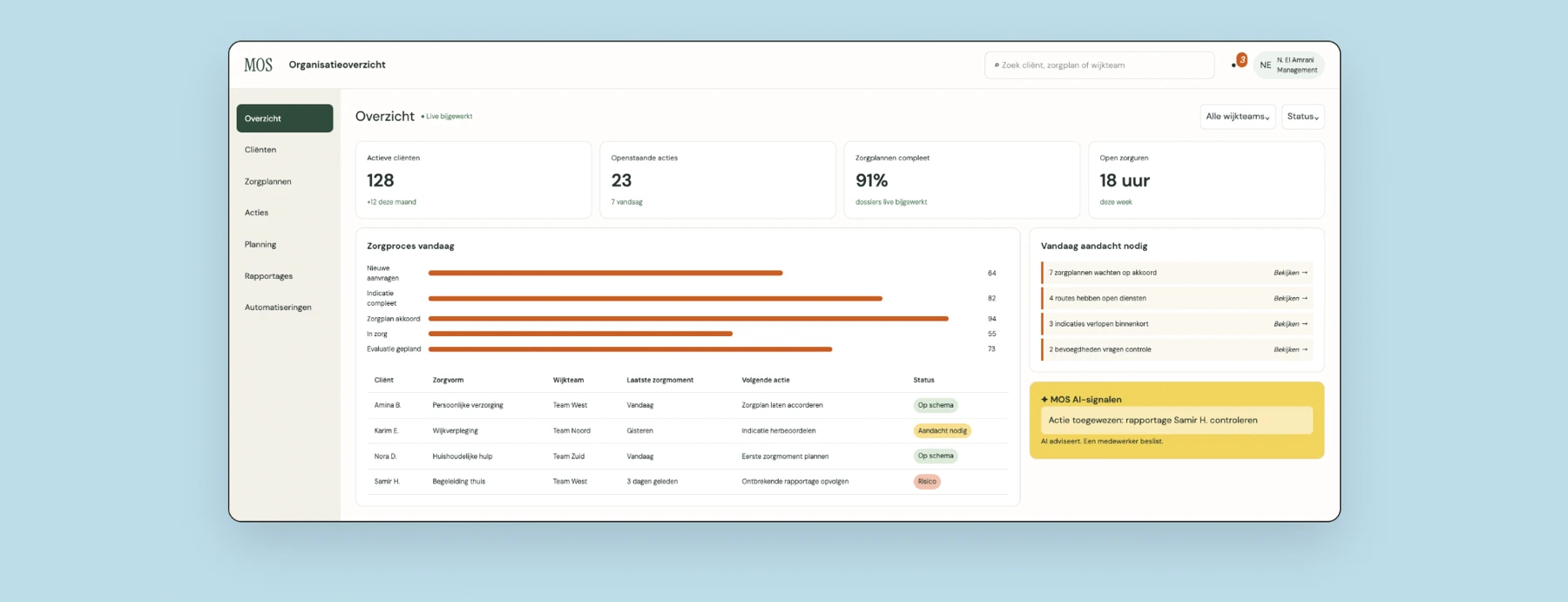Viewport: 1568px width, 602px height.
Task: Click the Zorgplan akkoord progress bar
Action: pyautogui.click(x=688, y=319)
